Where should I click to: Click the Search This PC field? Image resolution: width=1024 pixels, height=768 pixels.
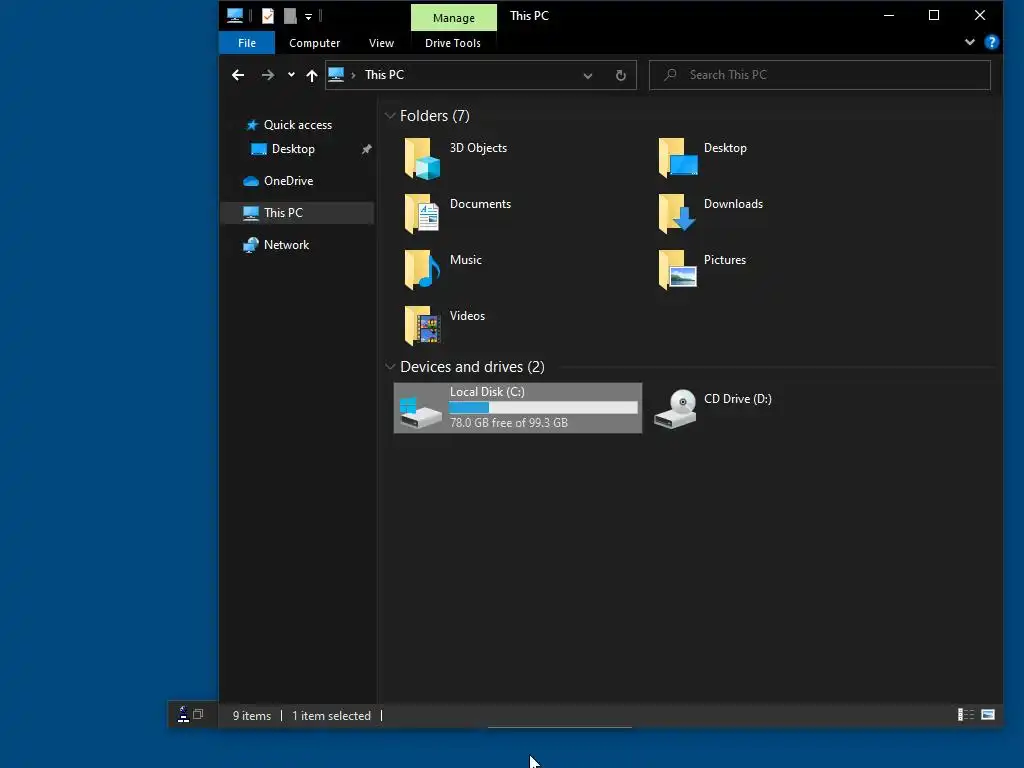[820, 75]
